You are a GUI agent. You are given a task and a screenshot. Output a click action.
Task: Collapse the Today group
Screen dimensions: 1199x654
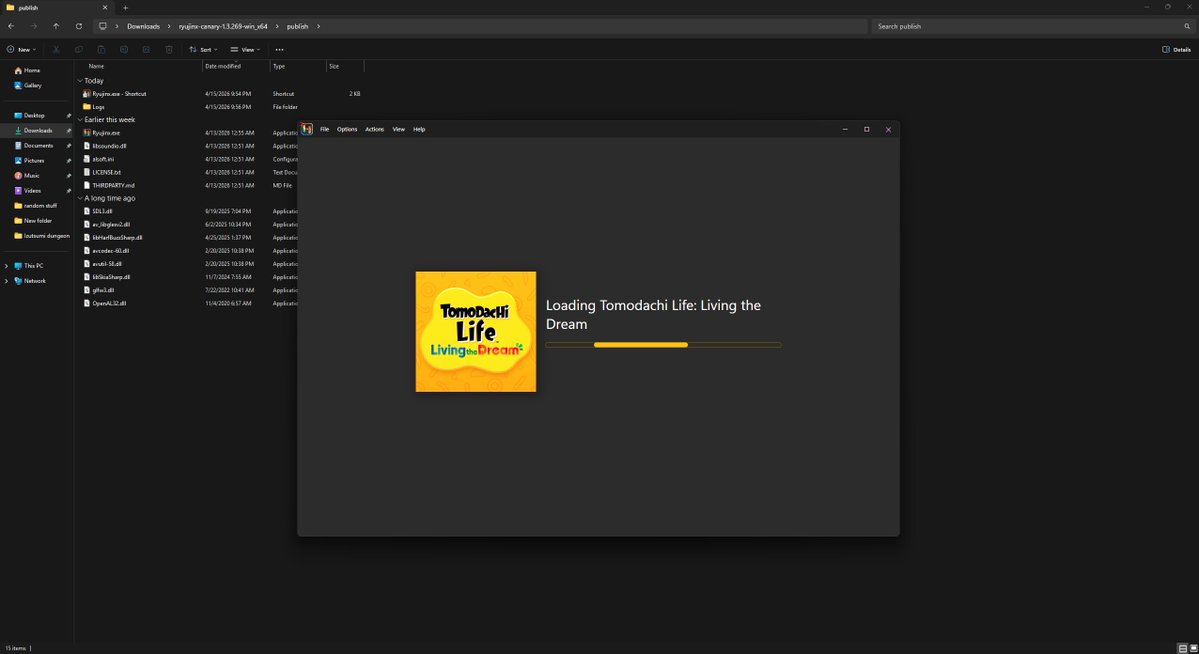tap(80, 80)
